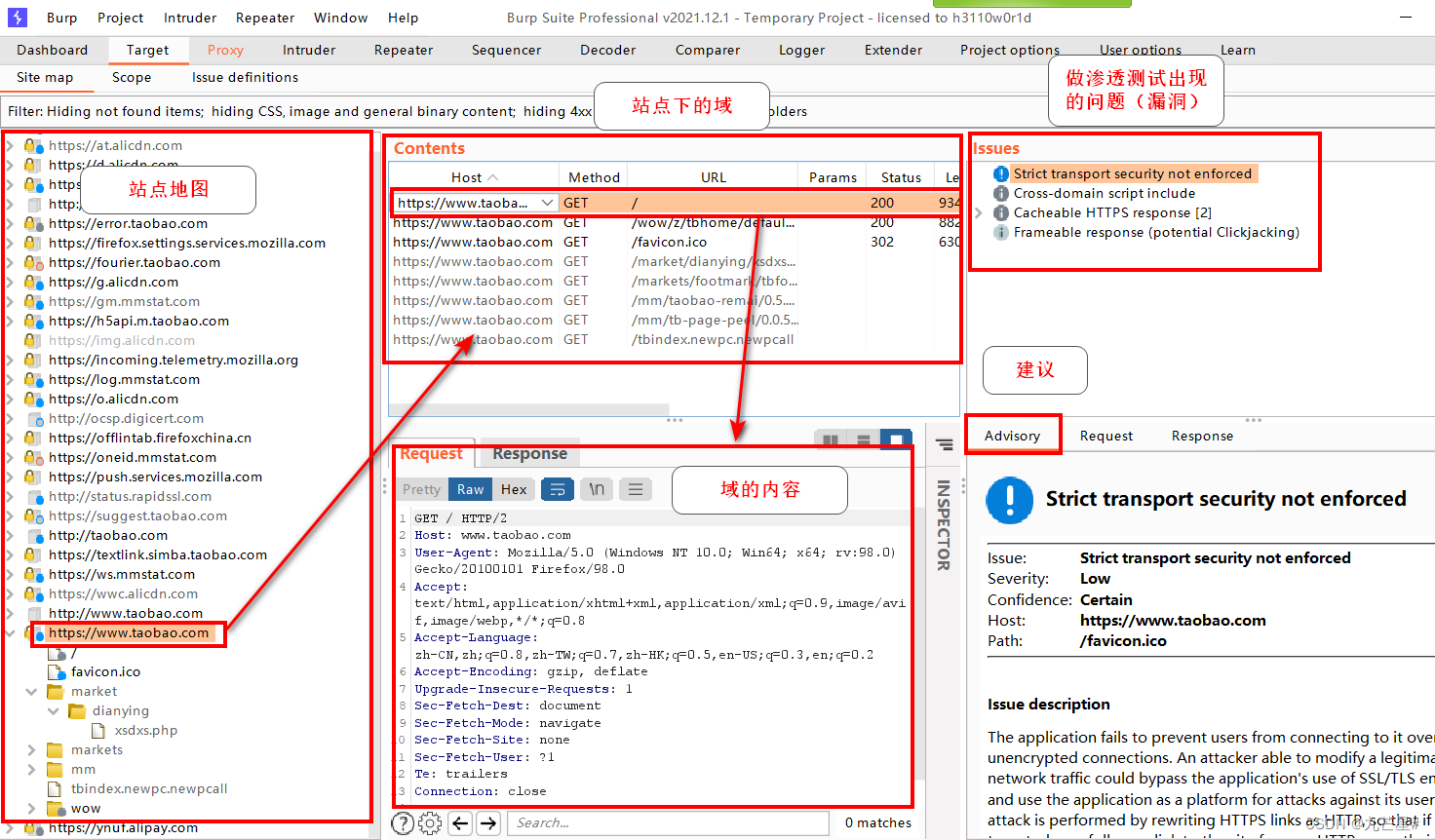The height and width of the screenshot is (840, 1435).
Task: Expand the https://error.taobao.com node
Action: 10,223
